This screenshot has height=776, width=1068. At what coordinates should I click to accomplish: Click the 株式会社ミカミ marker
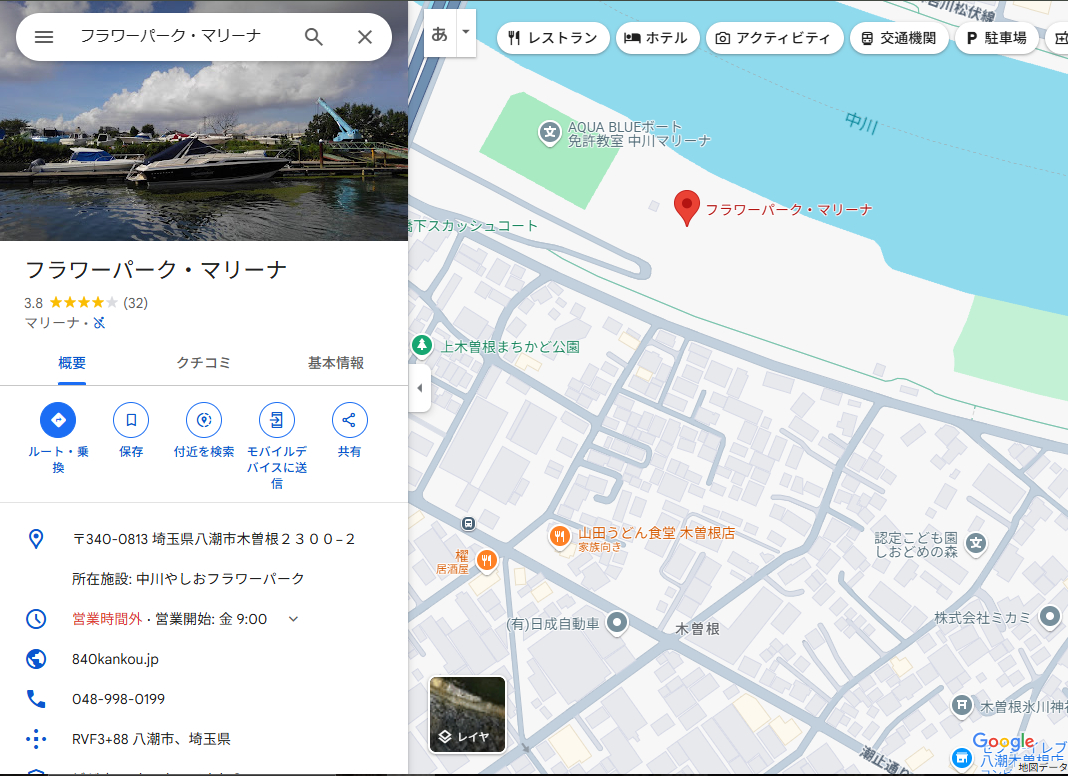1049,617
